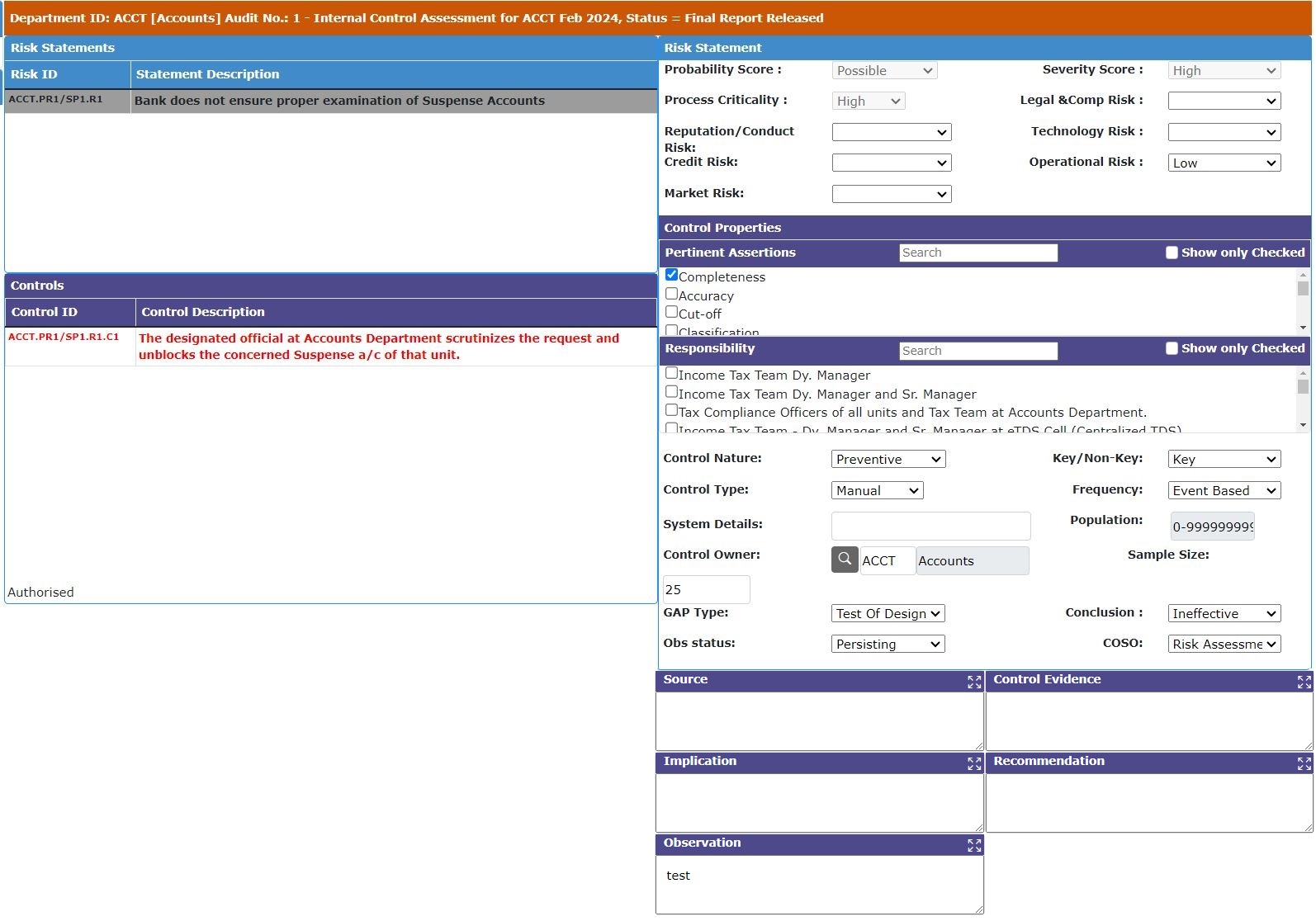Click the Authorised status text
The width and height of the screenshot is (1316, 921).
tap(40, 593)
